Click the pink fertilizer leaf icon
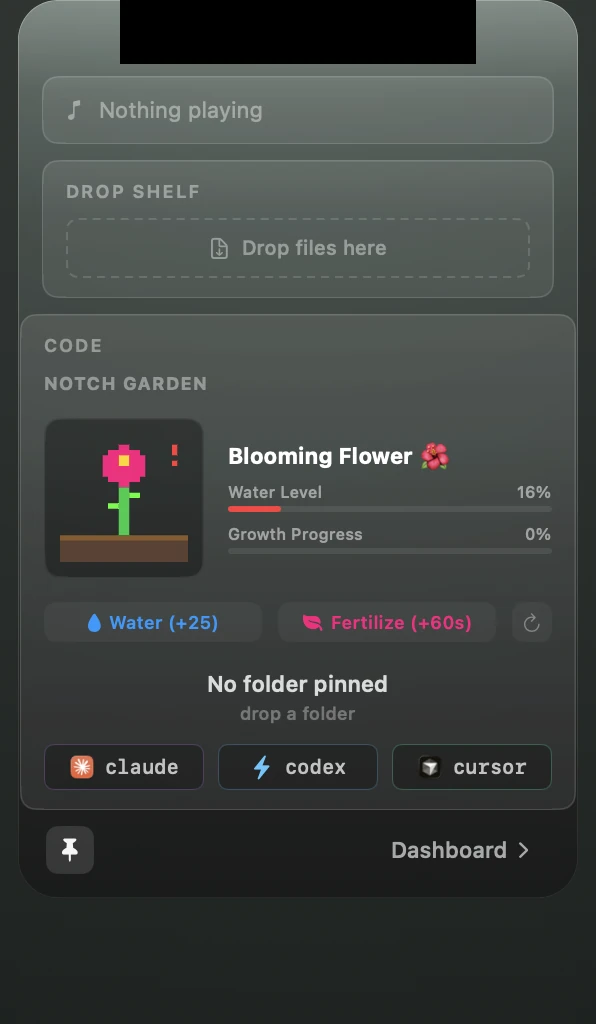Viewport: 596px width, 1024px height. [313, 623]
